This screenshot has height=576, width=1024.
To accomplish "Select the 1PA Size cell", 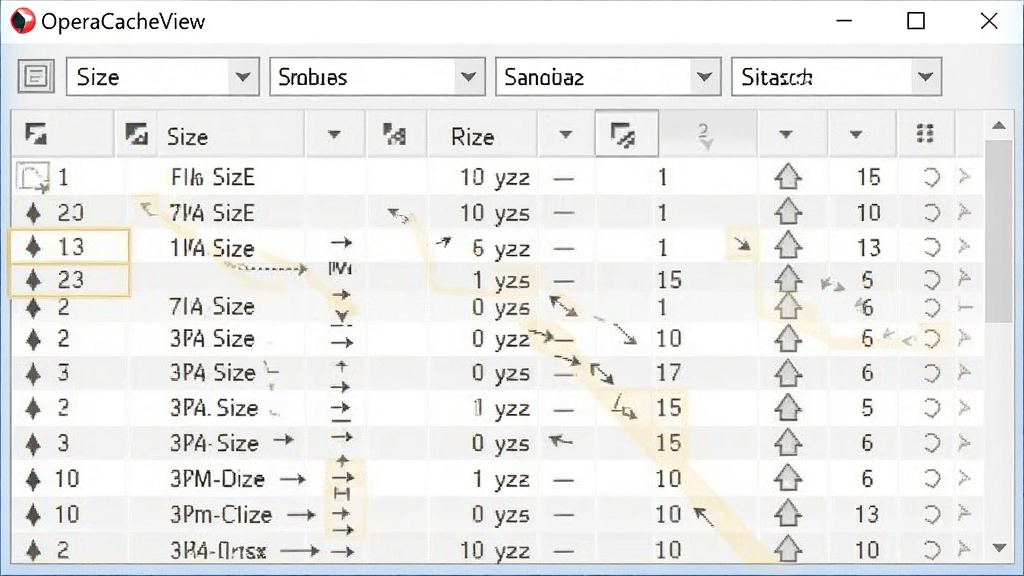I will [x=212, y=248].
